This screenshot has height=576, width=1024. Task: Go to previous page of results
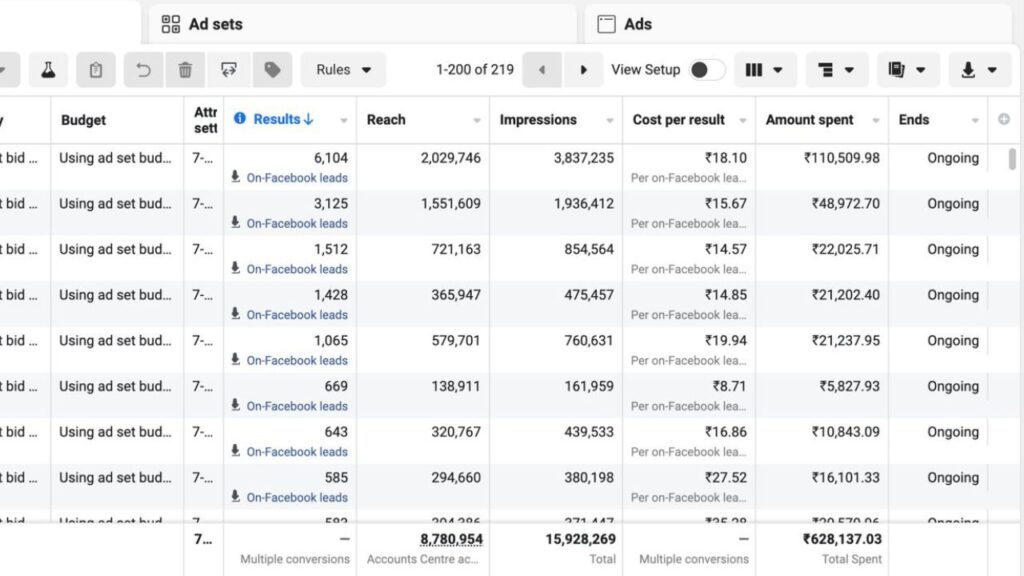(x=542, y=70)
